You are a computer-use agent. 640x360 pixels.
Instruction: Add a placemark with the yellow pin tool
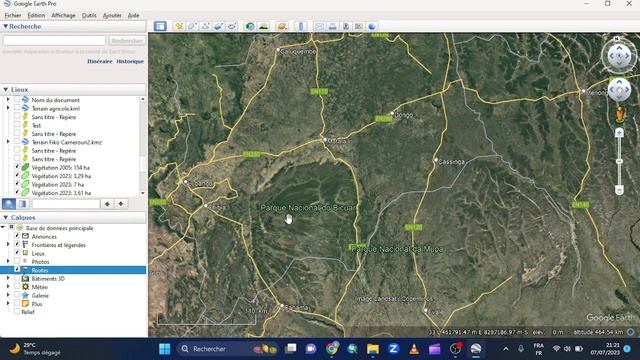coord(178,26)
